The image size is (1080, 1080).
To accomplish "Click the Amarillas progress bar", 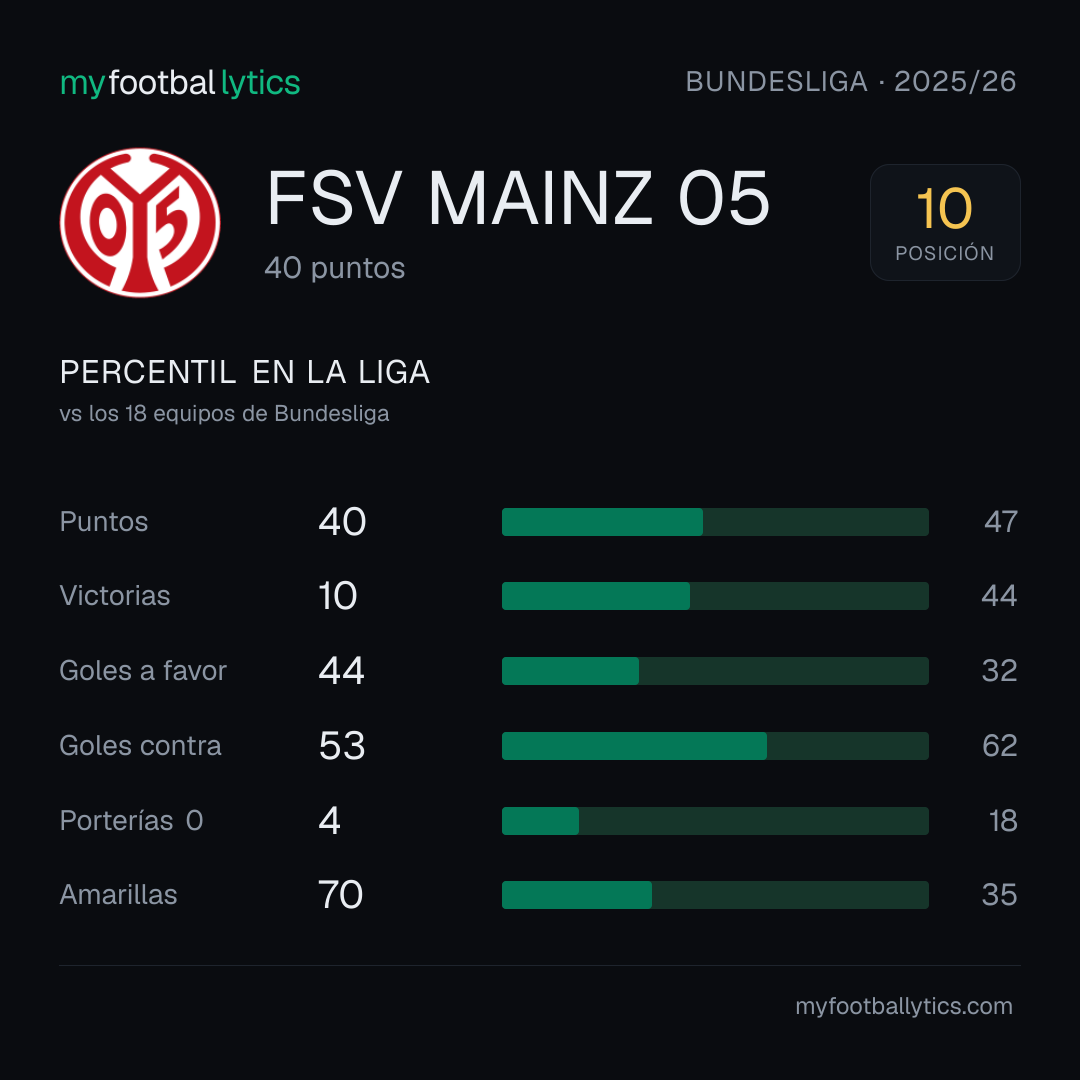I will tap(715, 895).
